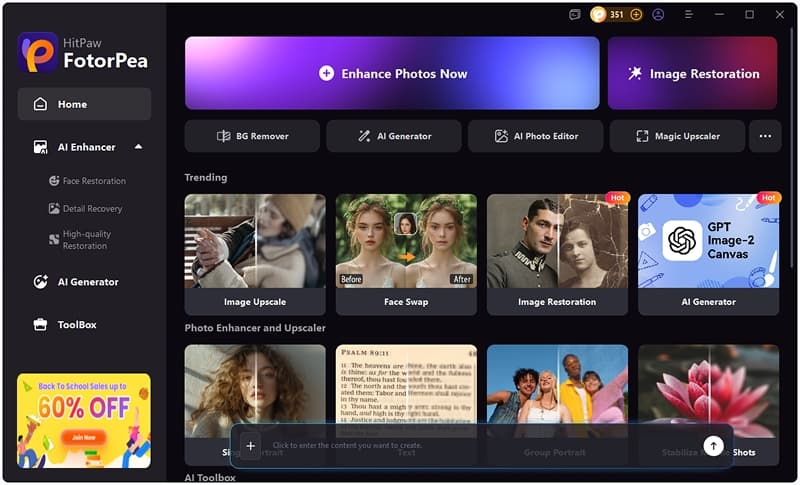Click the Face Restoration smiley icon

pos(54,181)
